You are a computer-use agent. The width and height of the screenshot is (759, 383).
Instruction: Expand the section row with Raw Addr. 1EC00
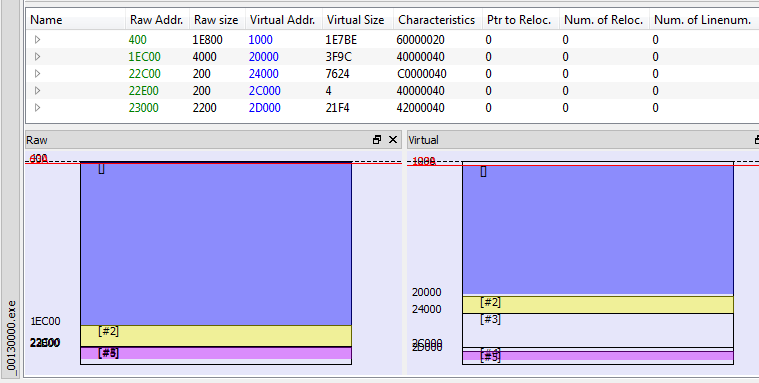pos(37,57)
